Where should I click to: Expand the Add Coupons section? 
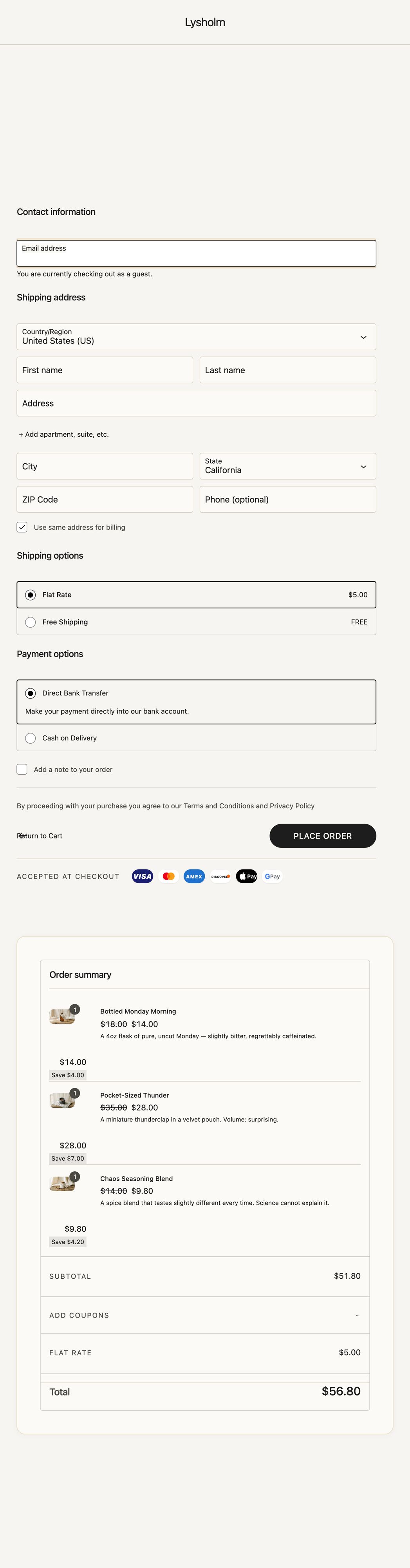(x=204, y=1316)
